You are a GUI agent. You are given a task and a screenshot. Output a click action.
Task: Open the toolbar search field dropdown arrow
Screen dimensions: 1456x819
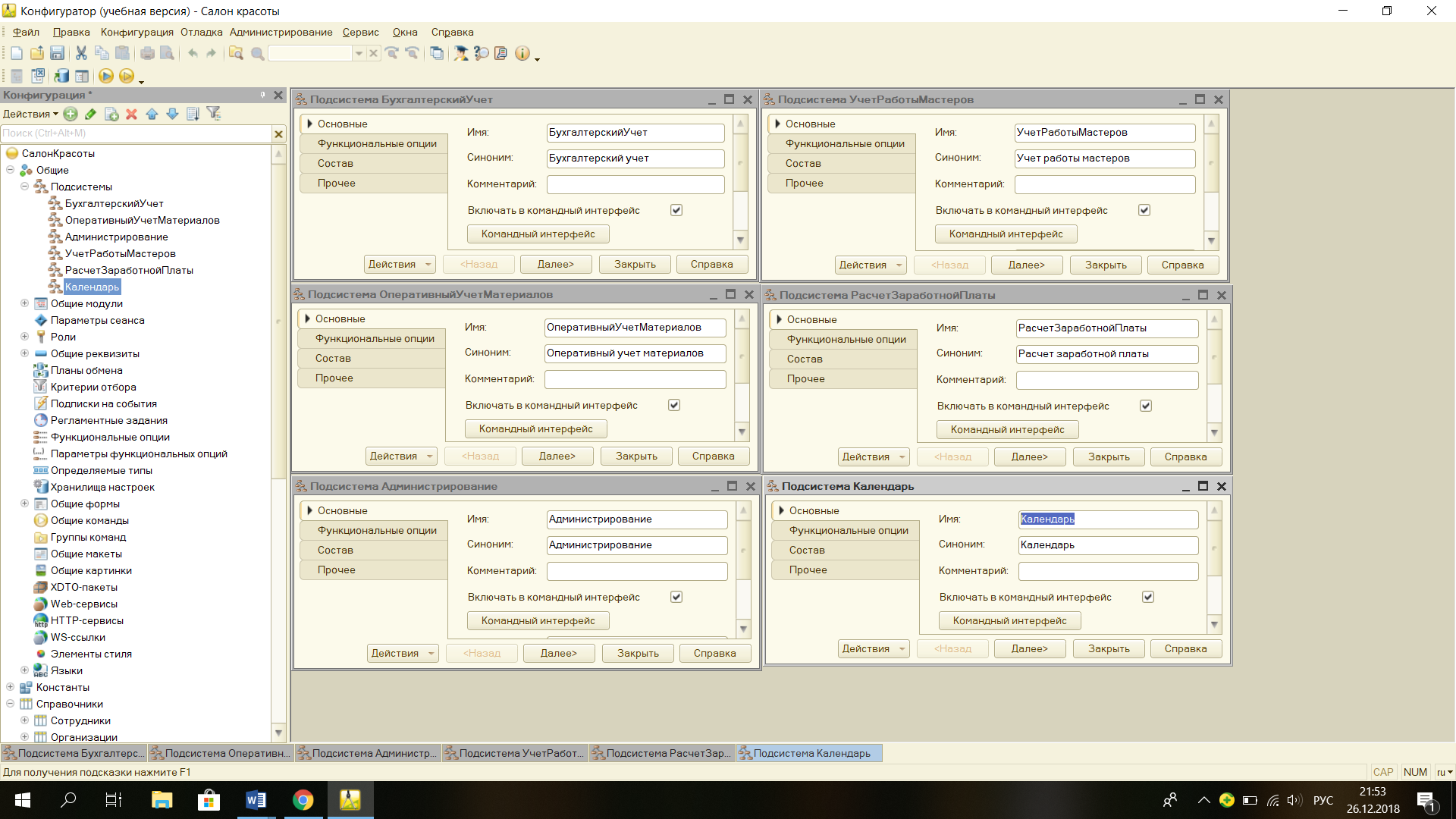click(x=359, y=53)
